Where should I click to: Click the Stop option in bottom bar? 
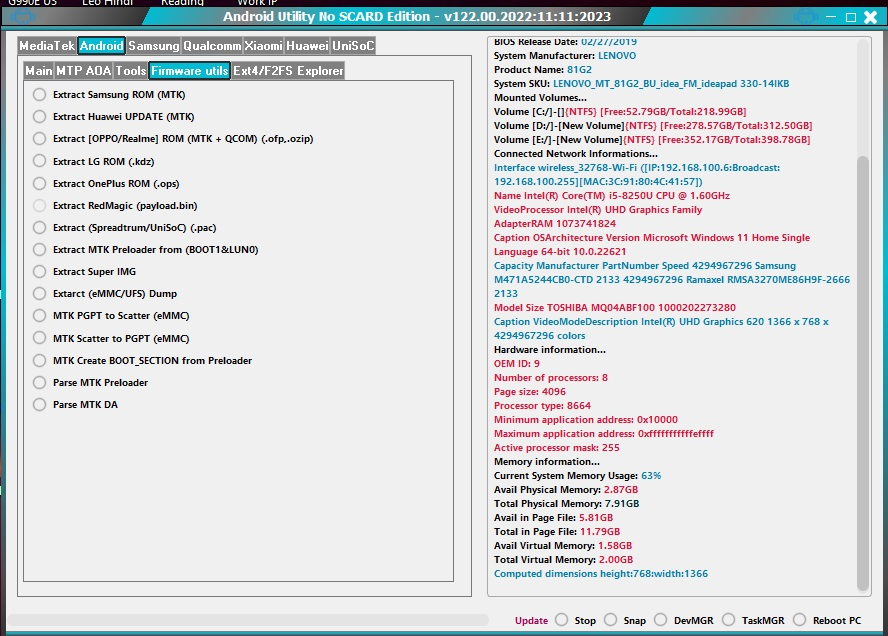tap(585, 620)
